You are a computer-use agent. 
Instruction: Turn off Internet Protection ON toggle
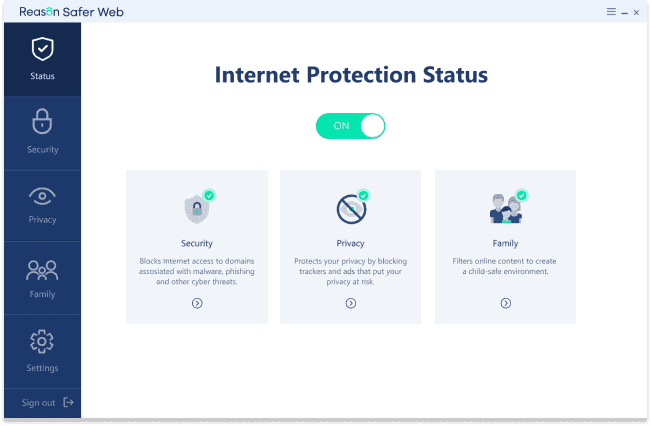pos(350,126)
